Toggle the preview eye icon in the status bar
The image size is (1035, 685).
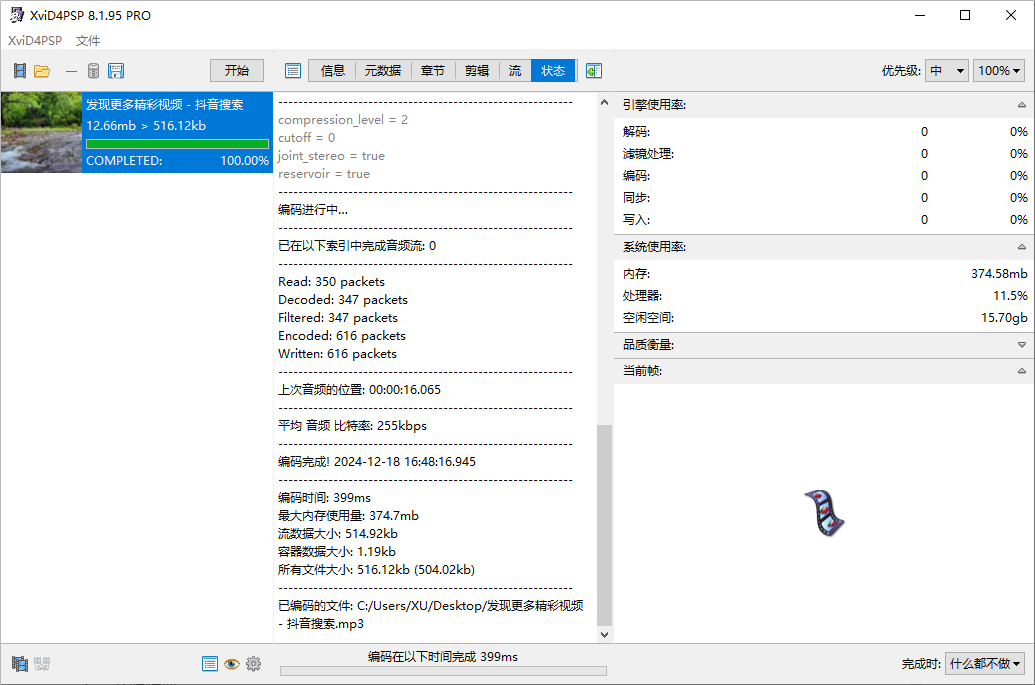pyautogui.click(x=231, y=663)
